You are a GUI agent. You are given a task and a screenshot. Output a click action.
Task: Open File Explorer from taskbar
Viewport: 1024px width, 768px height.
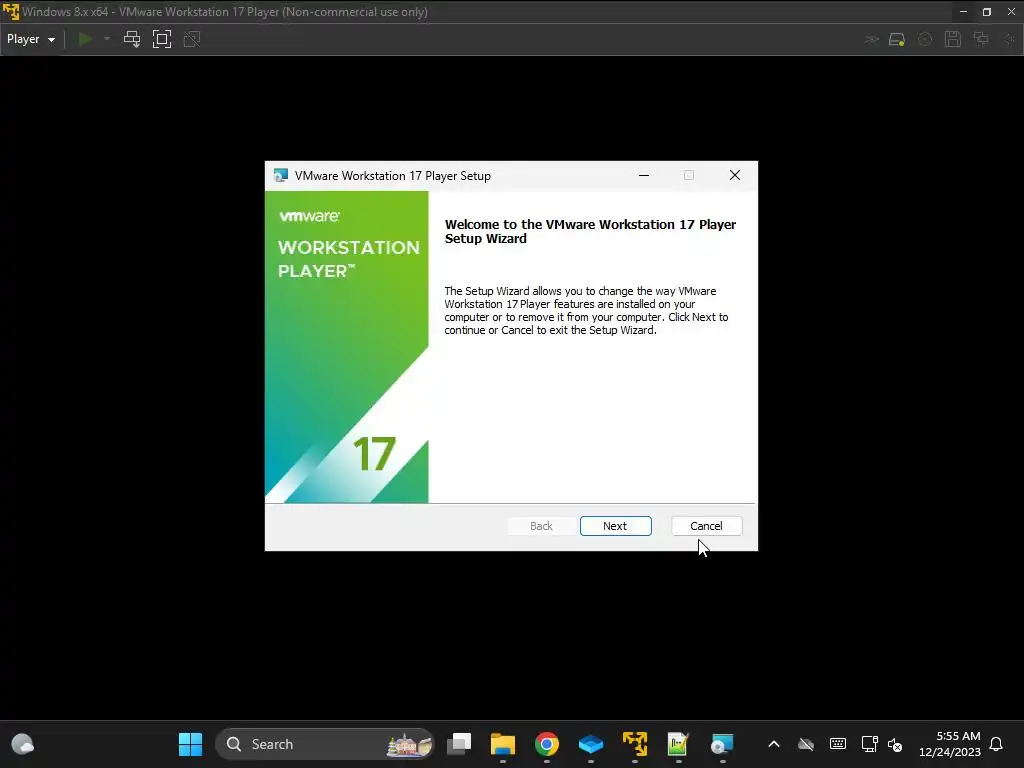503,744
